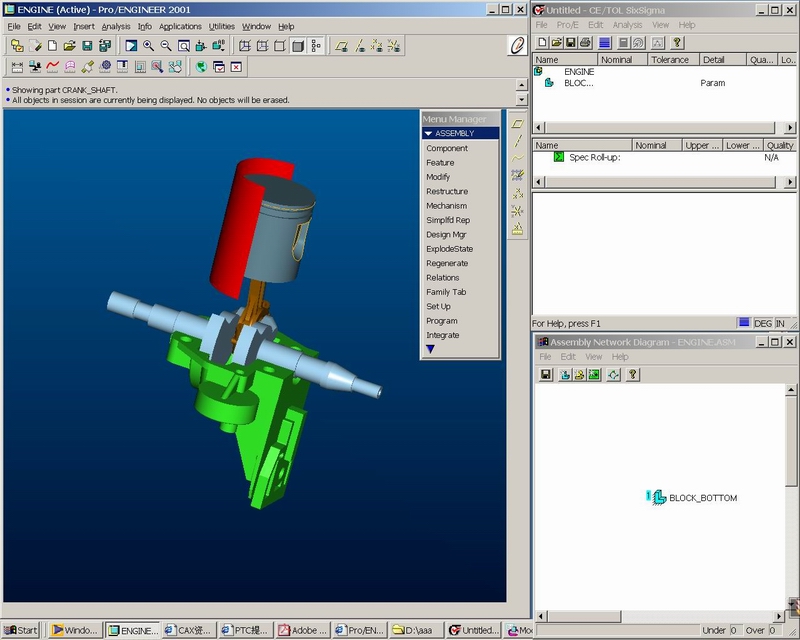Click the green image icon in Assembly Network Diagram
This screenshot has width=800, height=640.
pos(594,375)
